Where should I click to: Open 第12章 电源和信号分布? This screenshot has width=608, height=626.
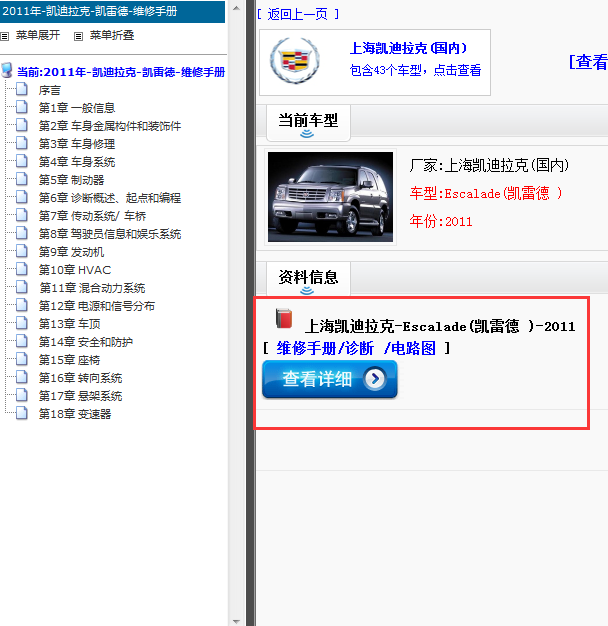click(x=97, y=306)
